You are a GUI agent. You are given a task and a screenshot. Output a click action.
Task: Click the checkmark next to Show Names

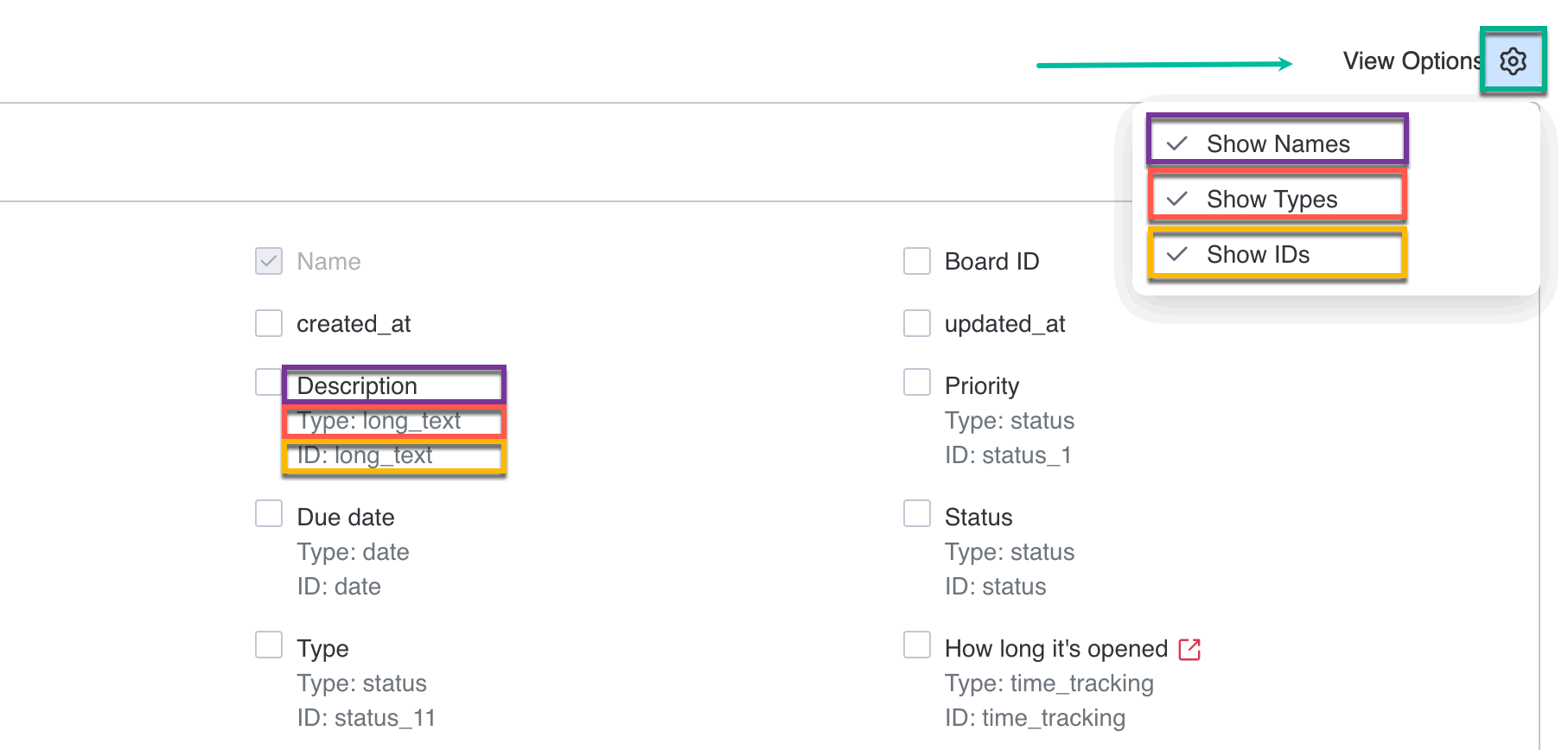[1176, 143]
